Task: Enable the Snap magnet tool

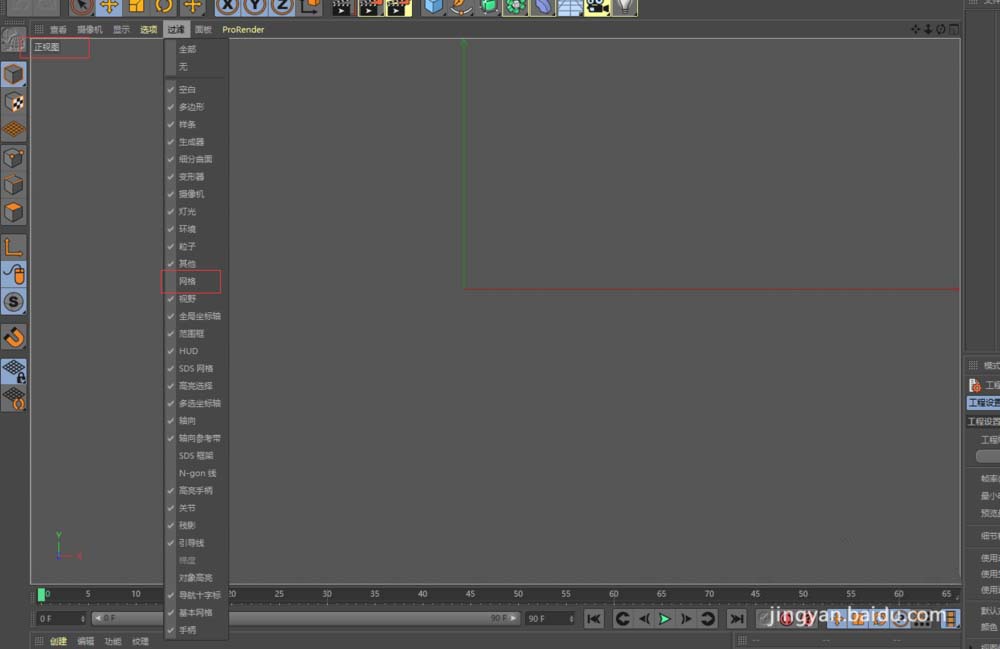Action: 14,336
